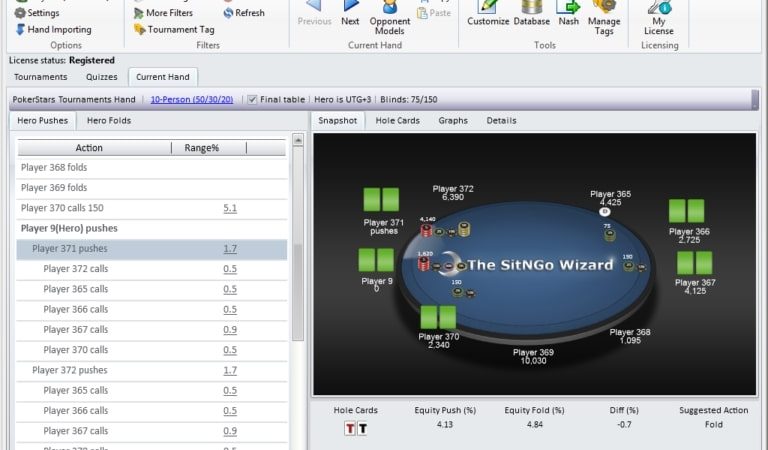
Task: Click the Diff value -0.7
Action: (624, 425)
